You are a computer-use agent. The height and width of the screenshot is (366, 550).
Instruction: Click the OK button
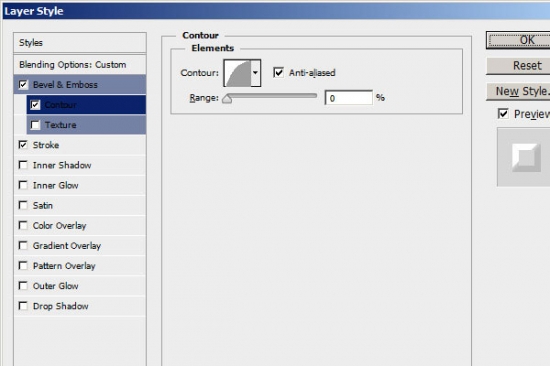(x=518, y=40)
